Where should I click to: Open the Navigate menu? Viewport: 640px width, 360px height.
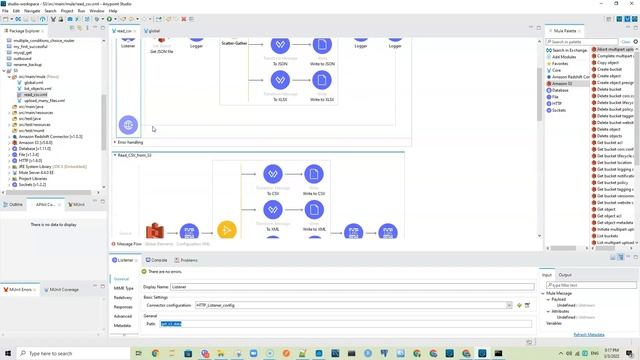(32, 11)
